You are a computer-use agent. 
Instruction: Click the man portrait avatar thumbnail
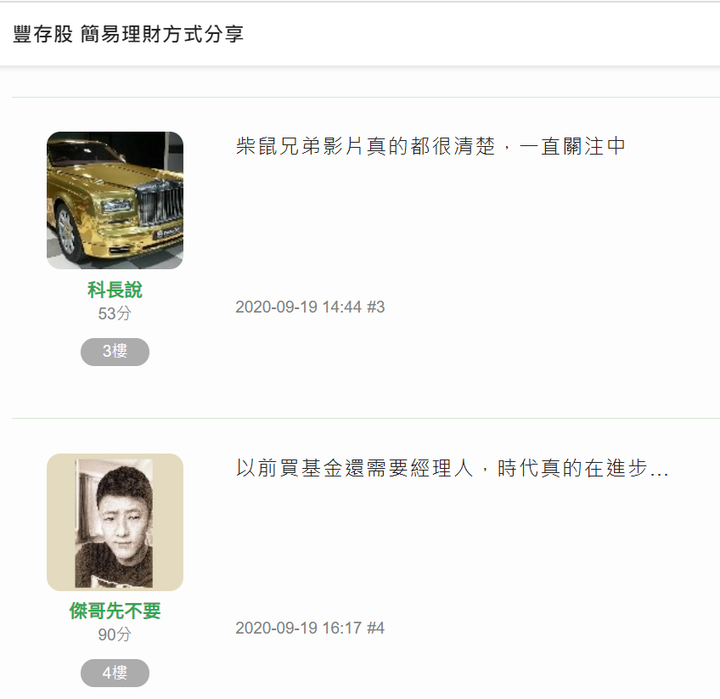[x=115, y=522]
